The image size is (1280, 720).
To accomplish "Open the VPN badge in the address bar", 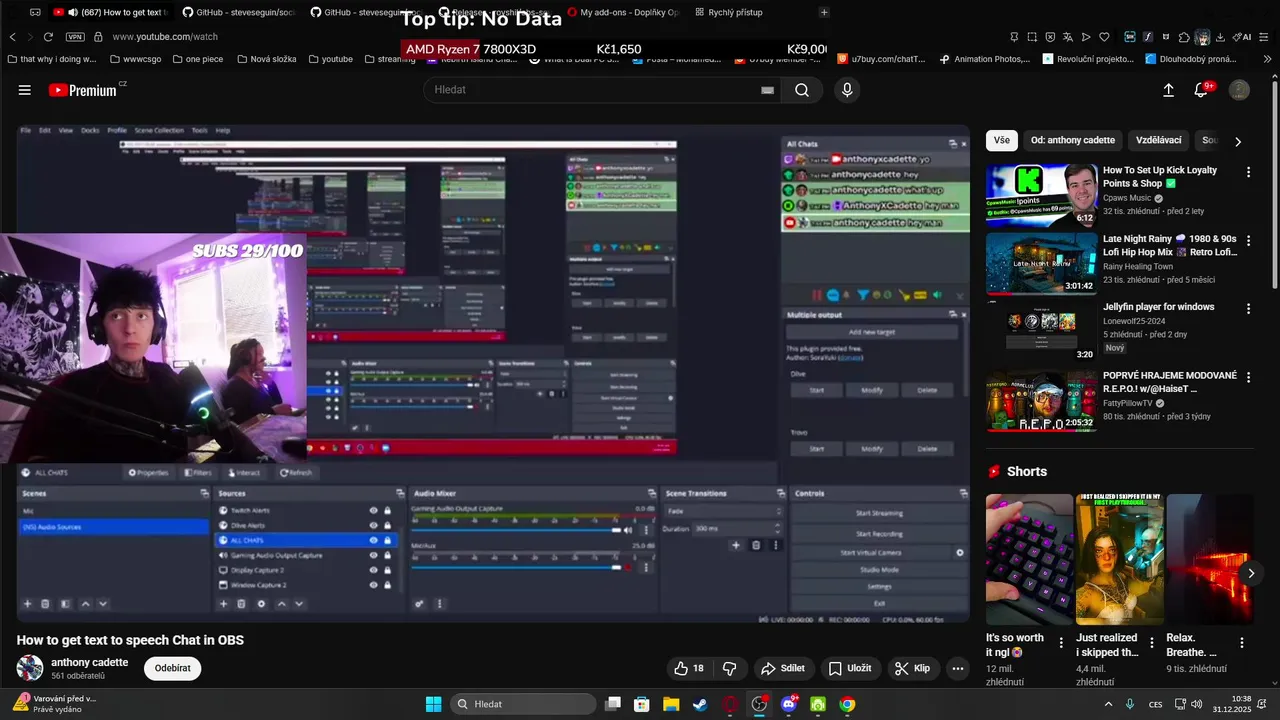I will click(75, 37).
